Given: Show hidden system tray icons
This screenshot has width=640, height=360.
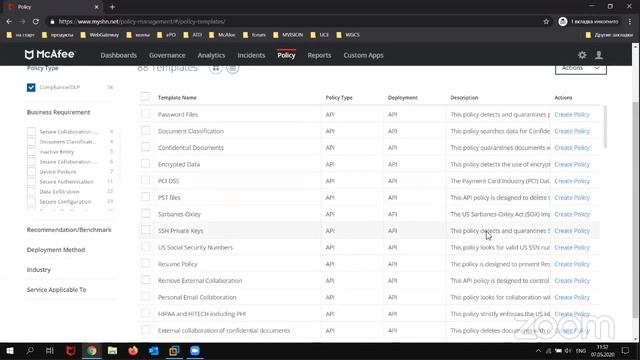Looking at the screenshot, I should [538, 351].
